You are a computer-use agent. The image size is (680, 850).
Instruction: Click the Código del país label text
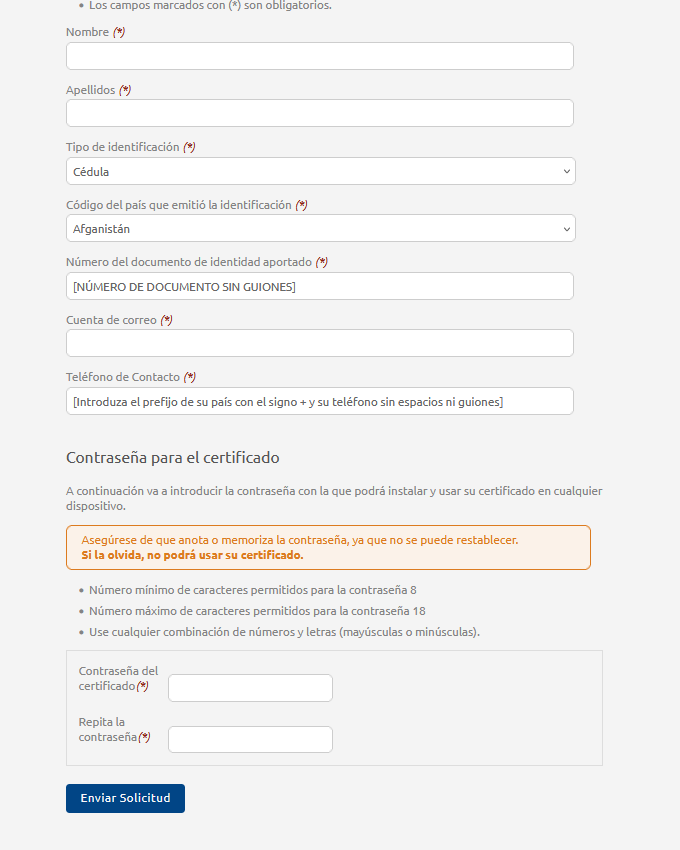pyautogui.click(x=178, y=205)
